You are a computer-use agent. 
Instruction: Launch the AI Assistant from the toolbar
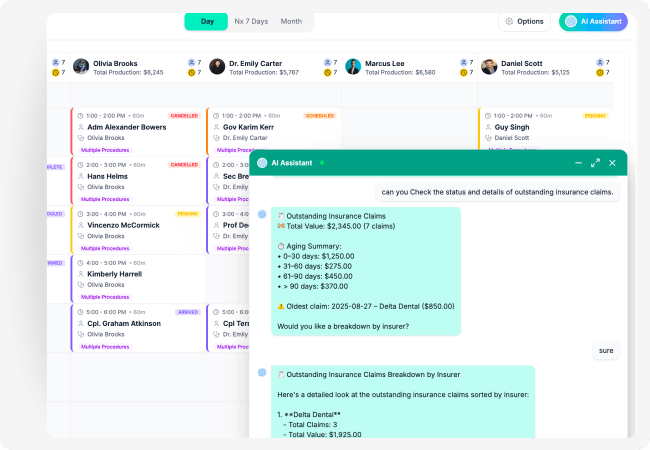coord(595,21)
